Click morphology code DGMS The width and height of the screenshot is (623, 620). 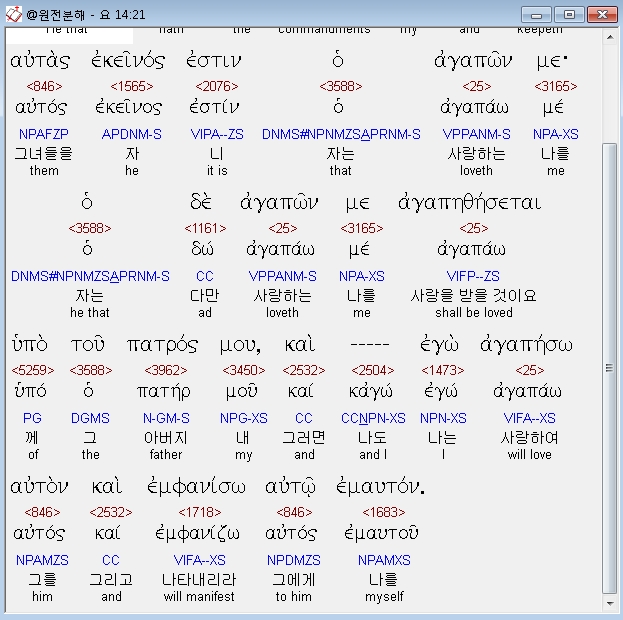pyautogui.click(x=90, y=418)
